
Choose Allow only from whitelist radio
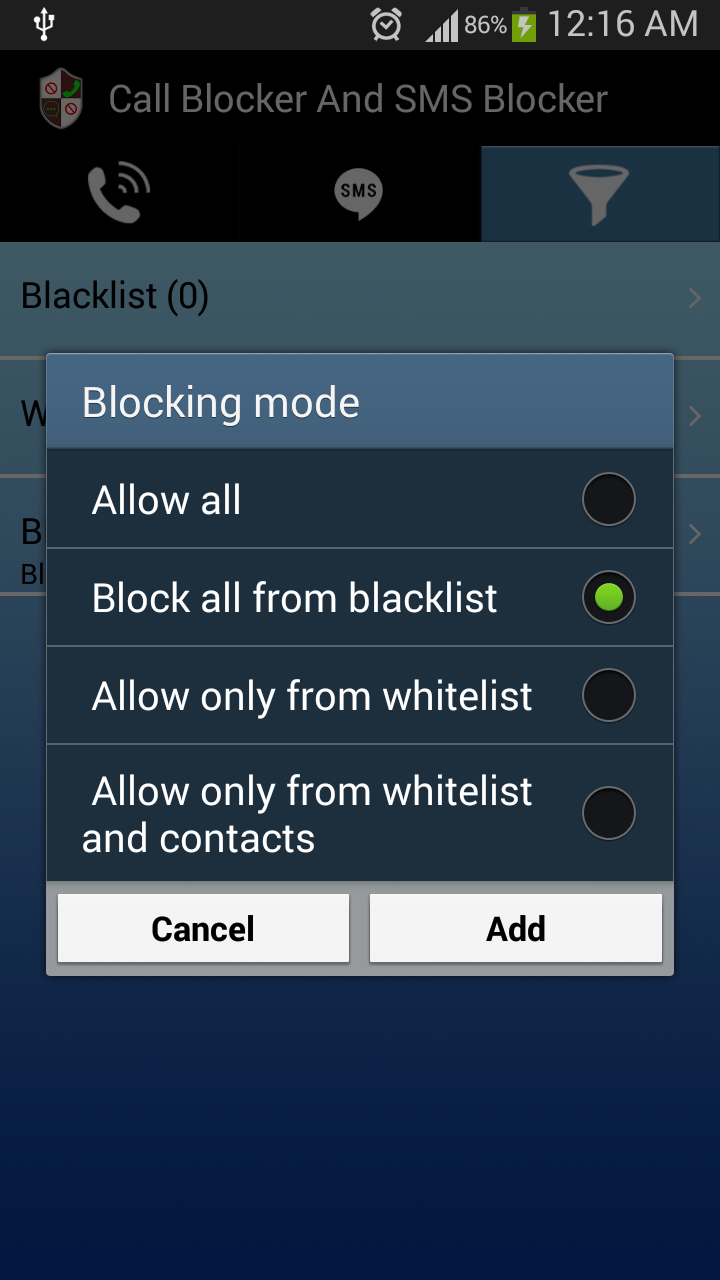click(x=609, y=695)
